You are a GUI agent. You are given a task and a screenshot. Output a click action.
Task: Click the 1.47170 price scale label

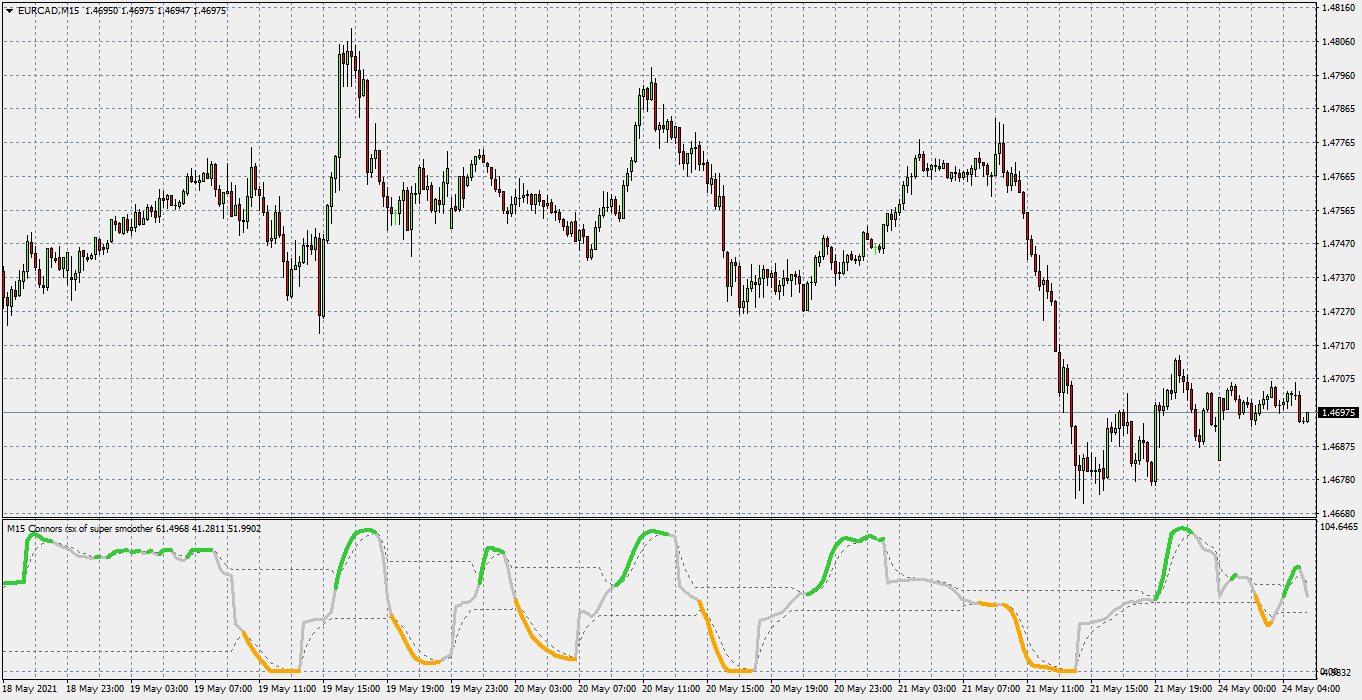[1338, 345]
